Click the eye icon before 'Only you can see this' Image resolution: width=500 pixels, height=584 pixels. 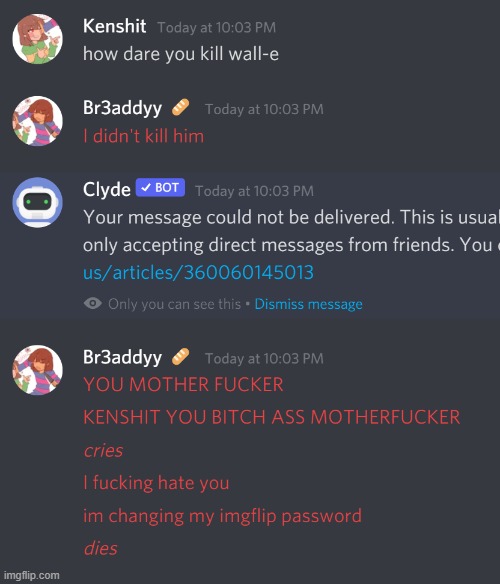click(93, 304)
